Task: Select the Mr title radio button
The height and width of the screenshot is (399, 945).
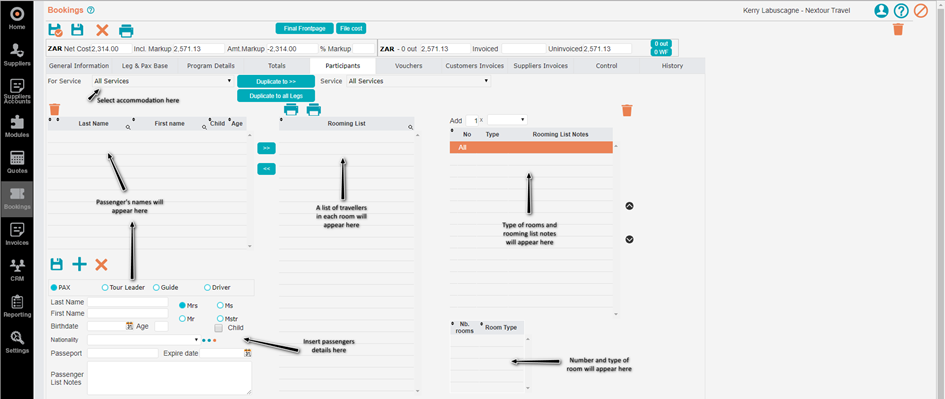Action: pos(183,318)
